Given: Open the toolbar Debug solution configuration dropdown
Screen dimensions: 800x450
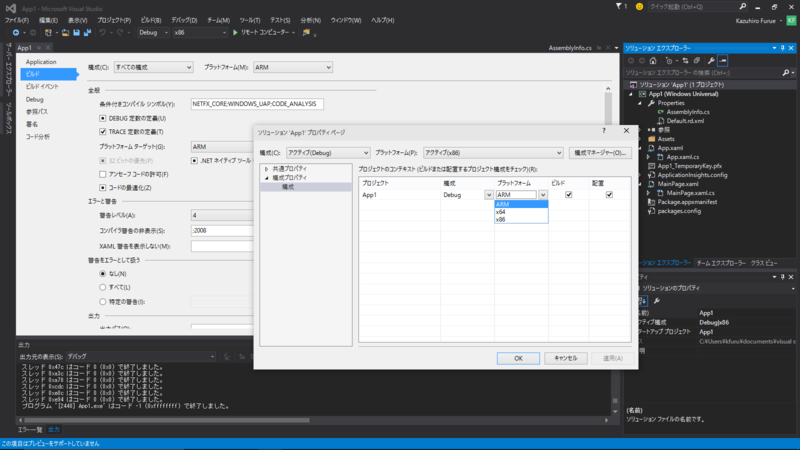Looking at the screenshot, I should tap(154, 33).
